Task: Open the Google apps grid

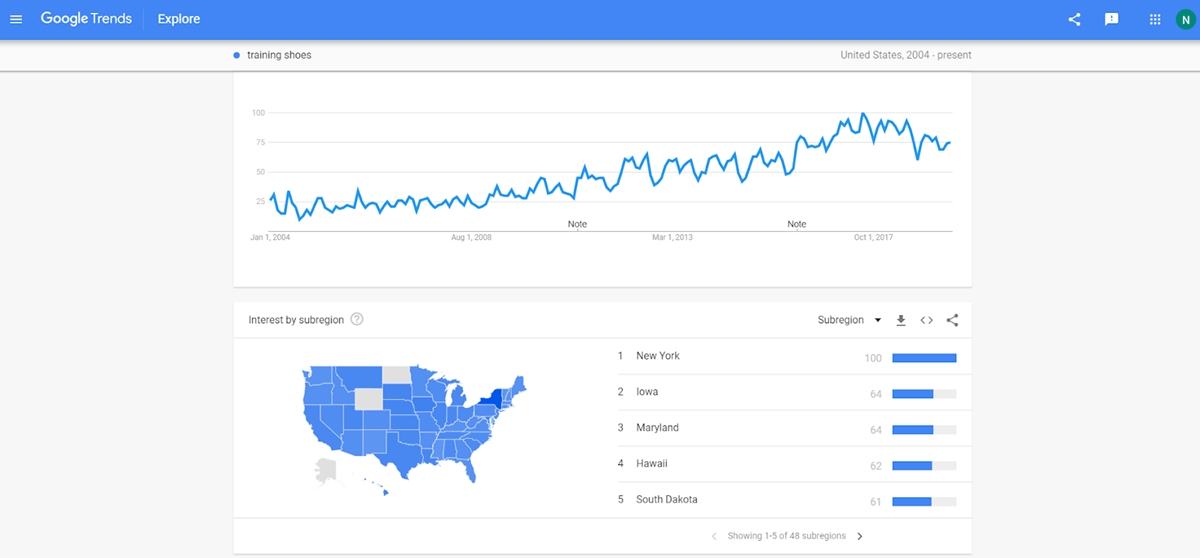Action: click(x=1155, y=19)
